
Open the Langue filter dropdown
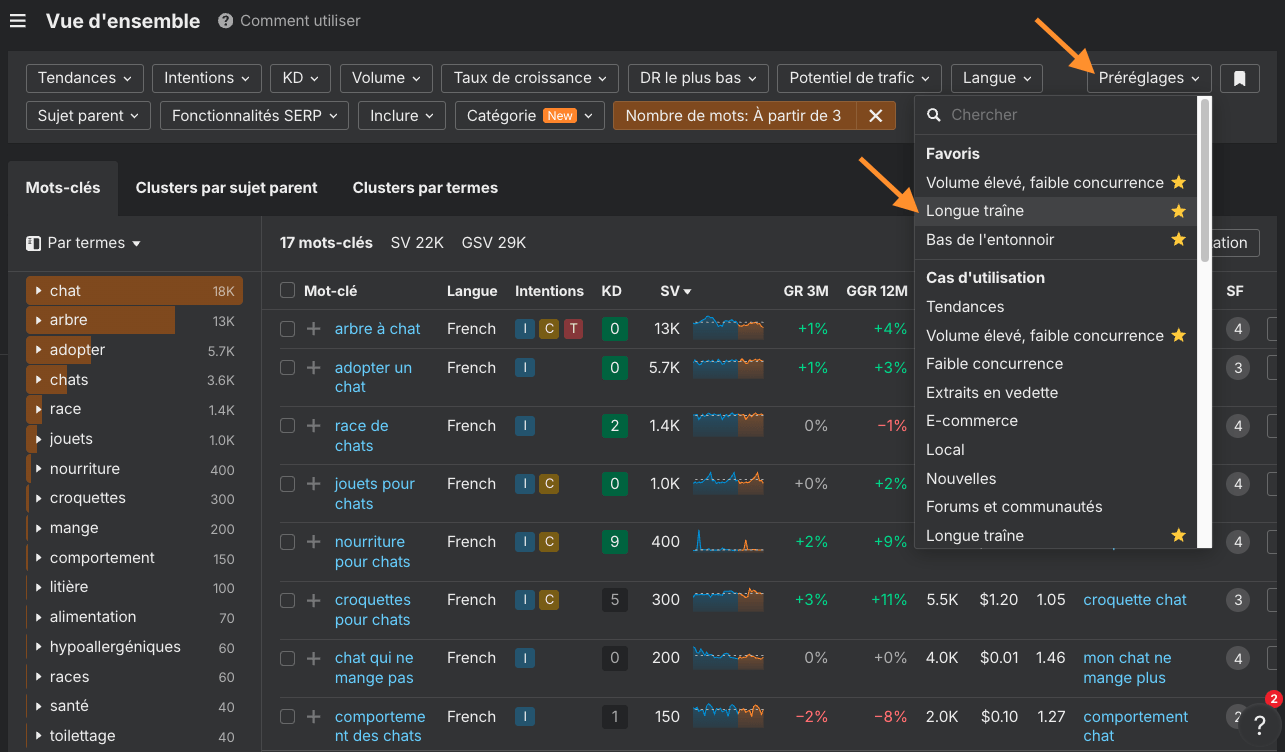point(996,77)
